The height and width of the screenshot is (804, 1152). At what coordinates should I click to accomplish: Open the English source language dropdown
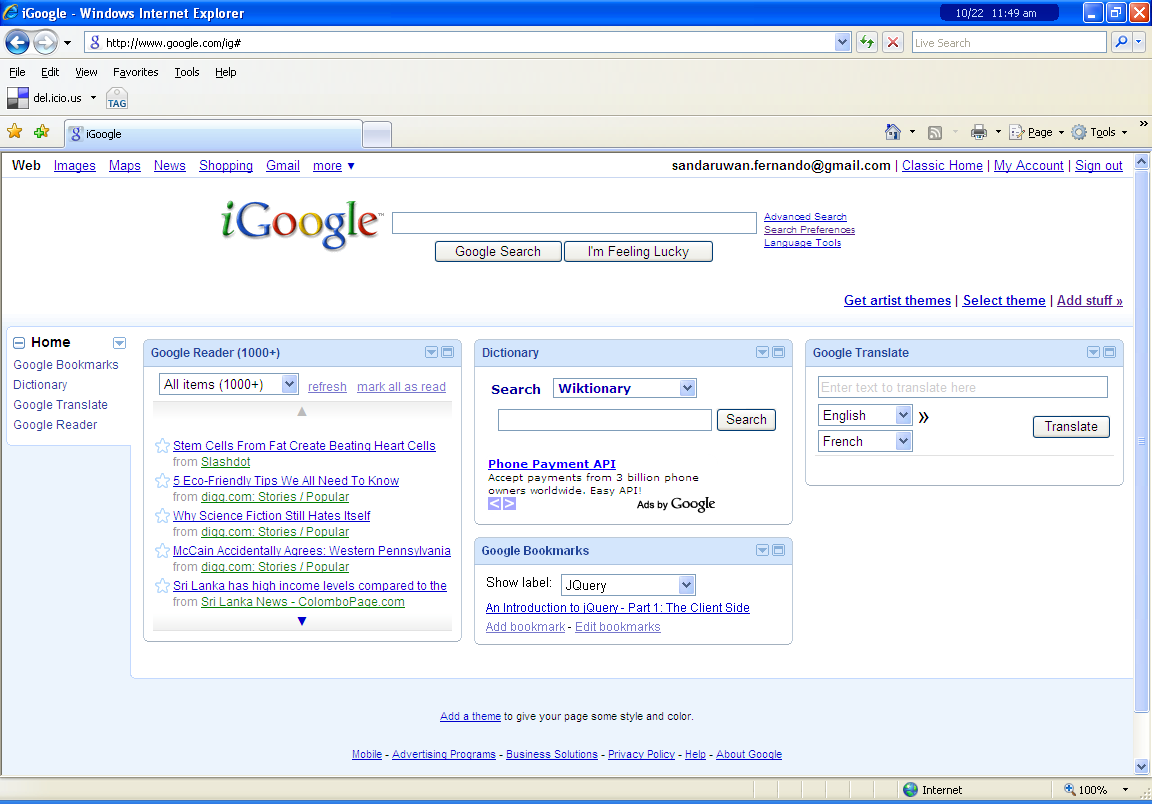coord(865,415)
